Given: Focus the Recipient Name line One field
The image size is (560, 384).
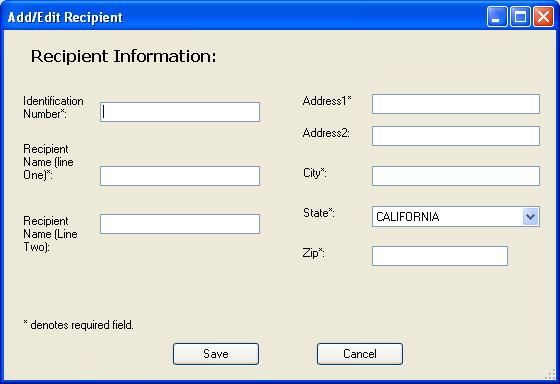Looking at the screenshot, I should (x=180, y=176).
